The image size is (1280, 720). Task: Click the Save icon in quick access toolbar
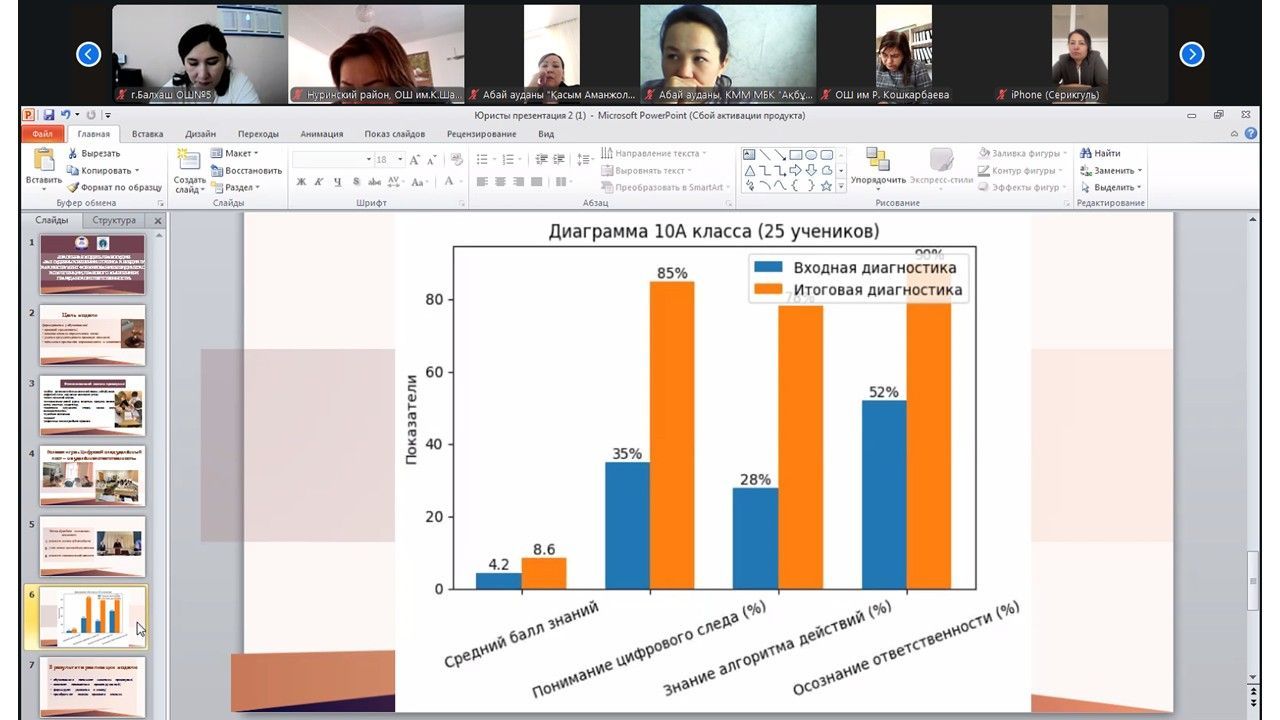point(48,115)
